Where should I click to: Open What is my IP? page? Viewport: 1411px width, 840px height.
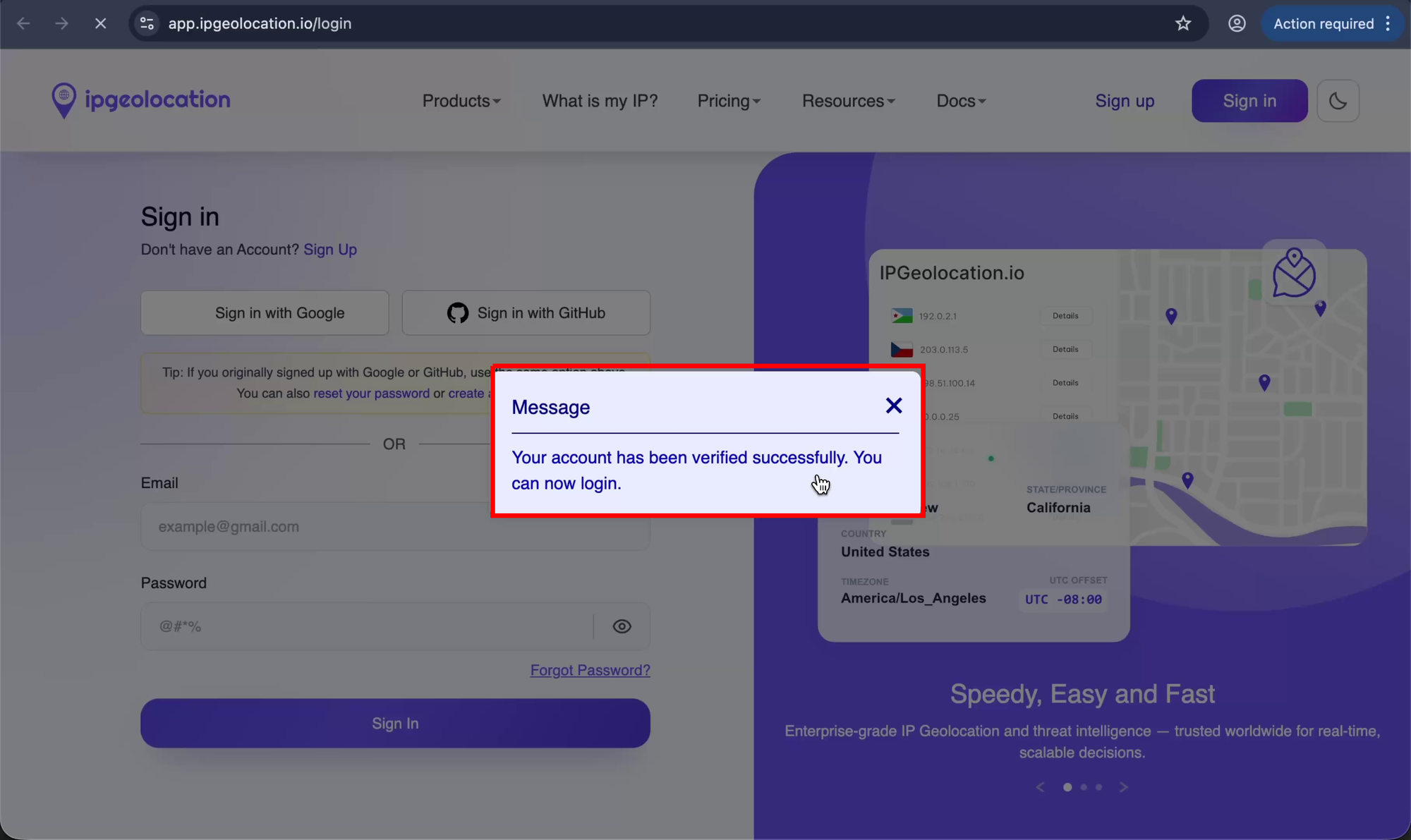600,101
